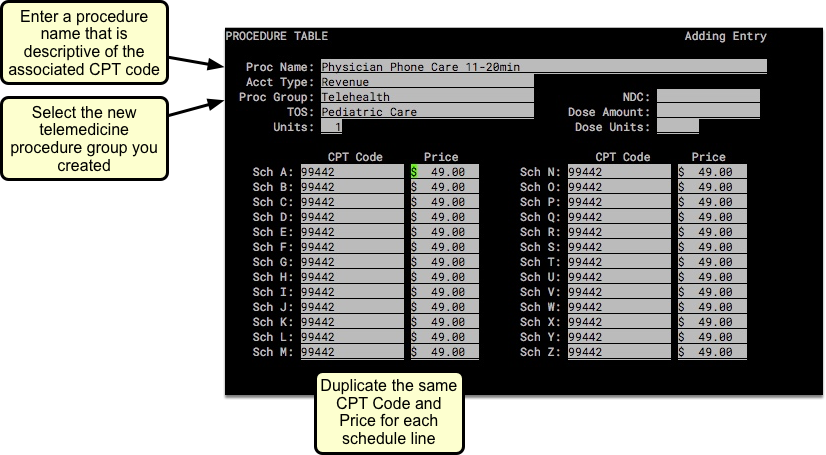Select the Sch J Price field
The height and width of the screenshot is (455, 826).
tap(445, 306)
